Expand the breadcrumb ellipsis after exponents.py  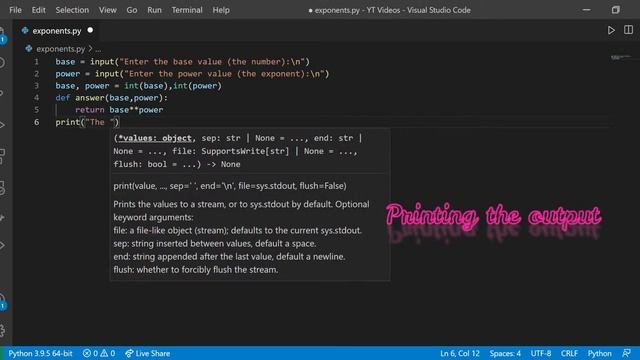(x=98, y=49)
